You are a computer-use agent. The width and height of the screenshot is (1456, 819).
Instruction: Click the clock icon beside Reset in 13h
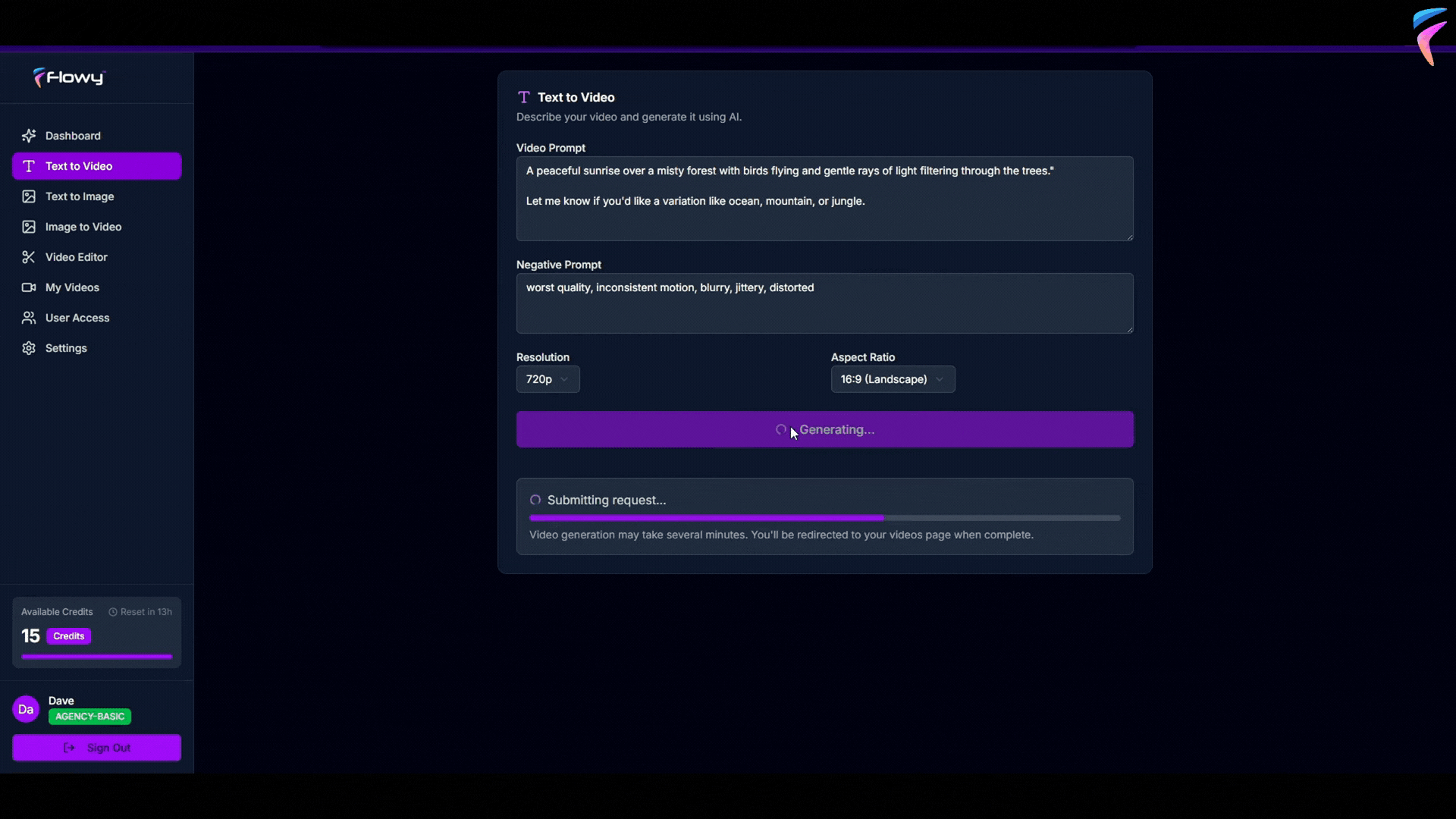click(x=113, y=612)
